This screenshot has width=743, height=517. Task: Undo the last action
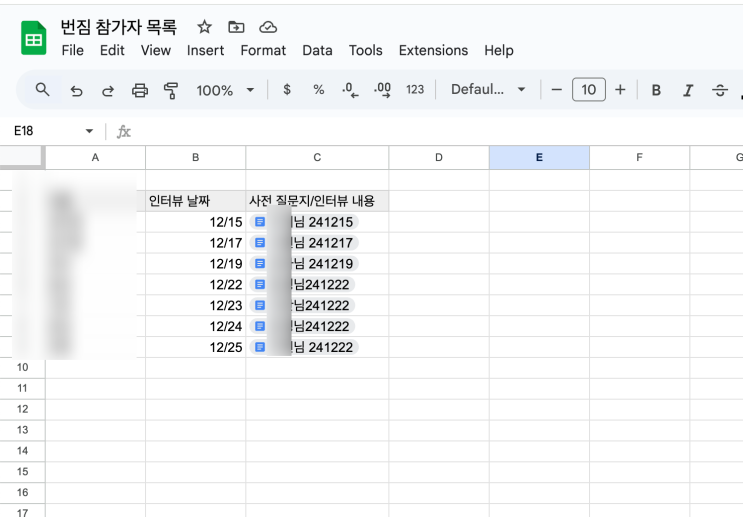[76, 90]
